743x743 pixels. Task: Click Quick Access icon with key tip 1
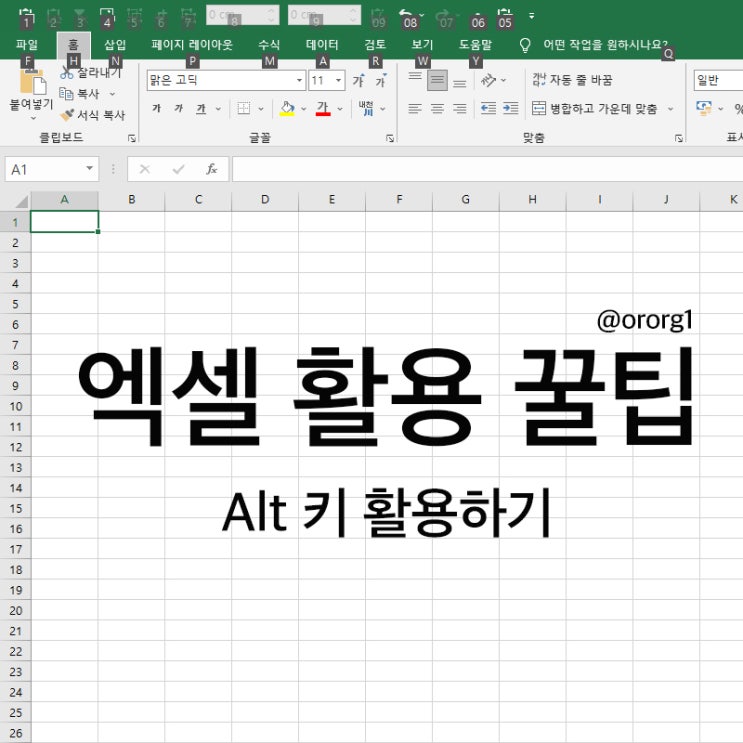click(x=26, y=17)
